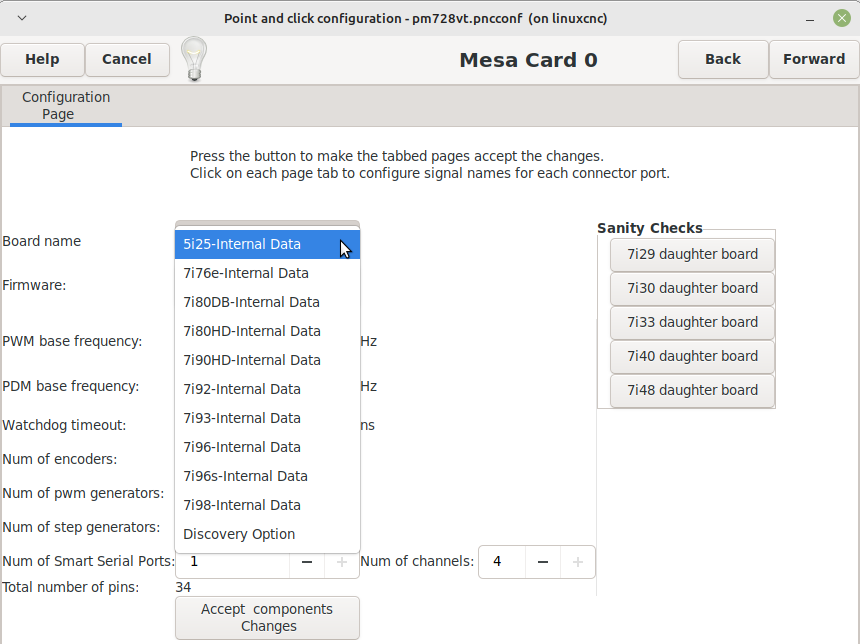Run 7i29 daughter board sanity check

692,255
